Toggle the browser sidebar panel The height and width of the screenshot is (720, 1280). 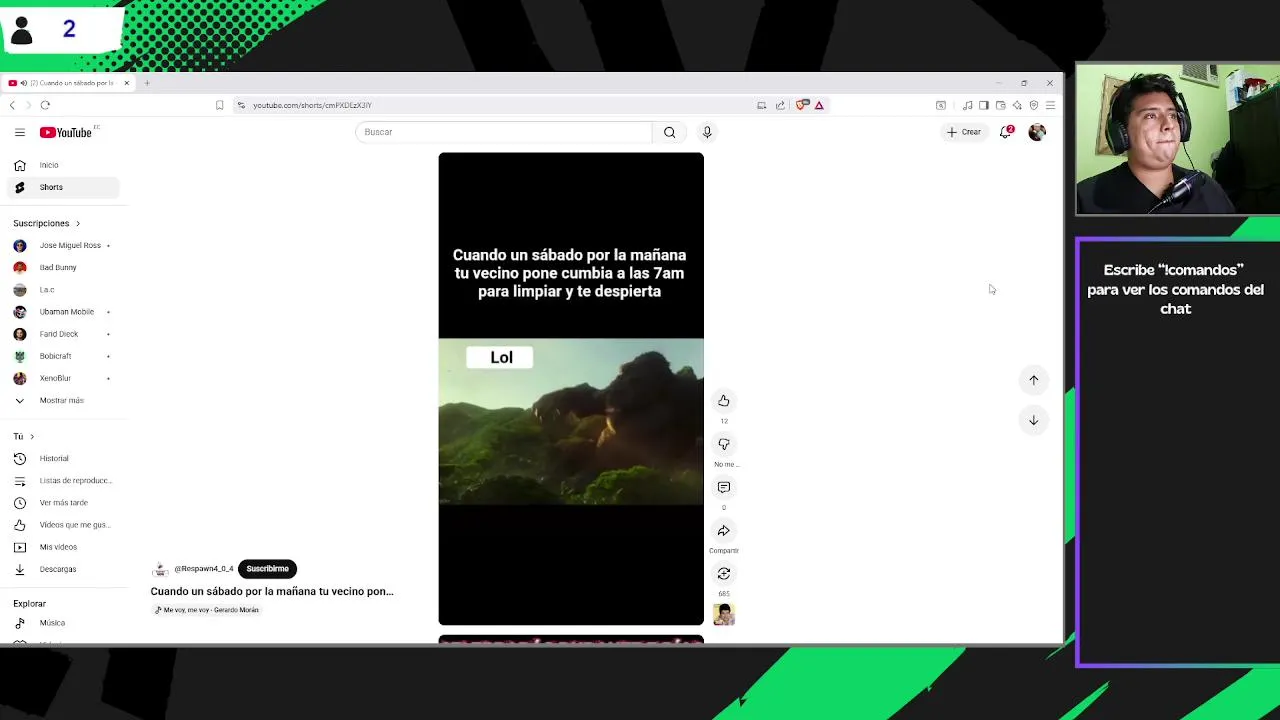pos(984,105)
